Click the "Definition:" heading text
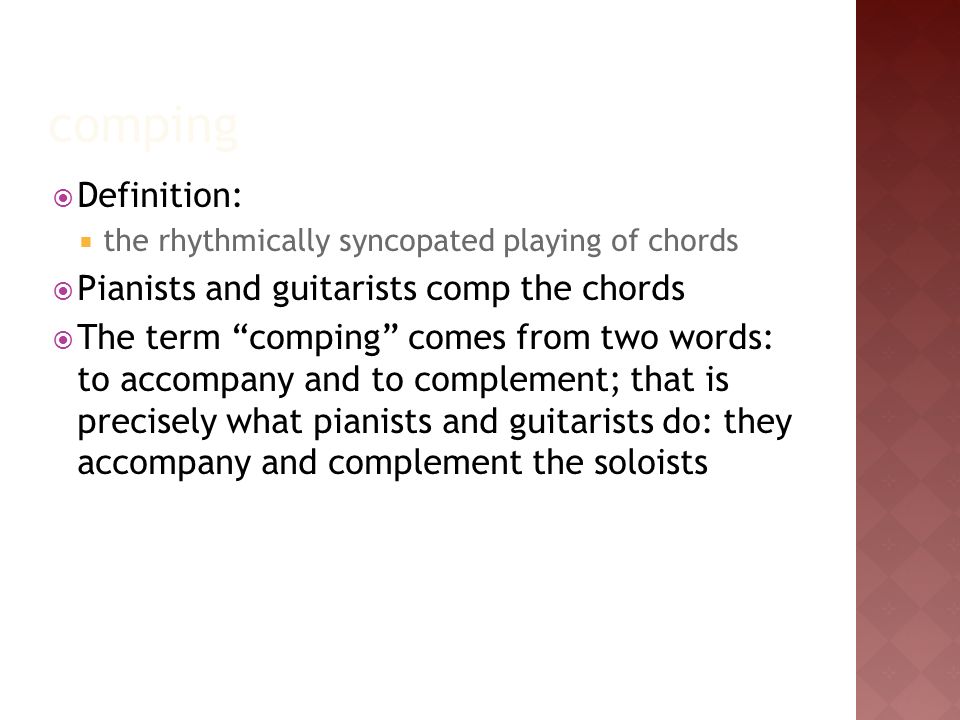 tap(159, 195)
